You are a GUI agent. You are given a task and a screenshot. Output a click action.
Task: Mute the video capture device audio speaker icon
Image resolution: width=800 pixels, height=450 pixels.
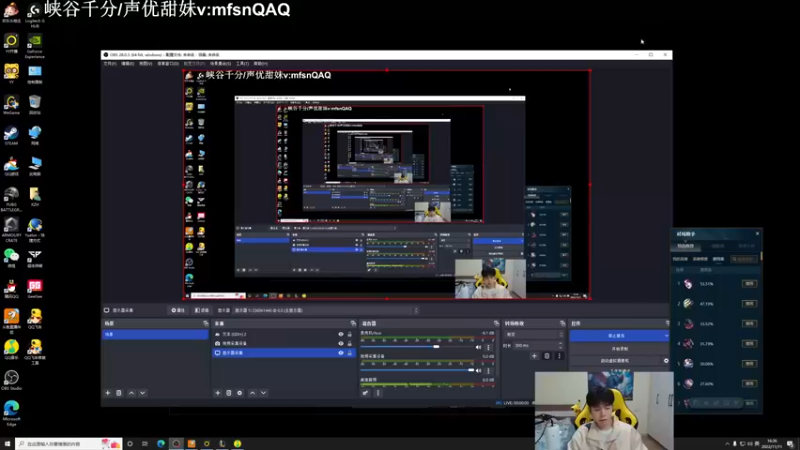(479, 370)
